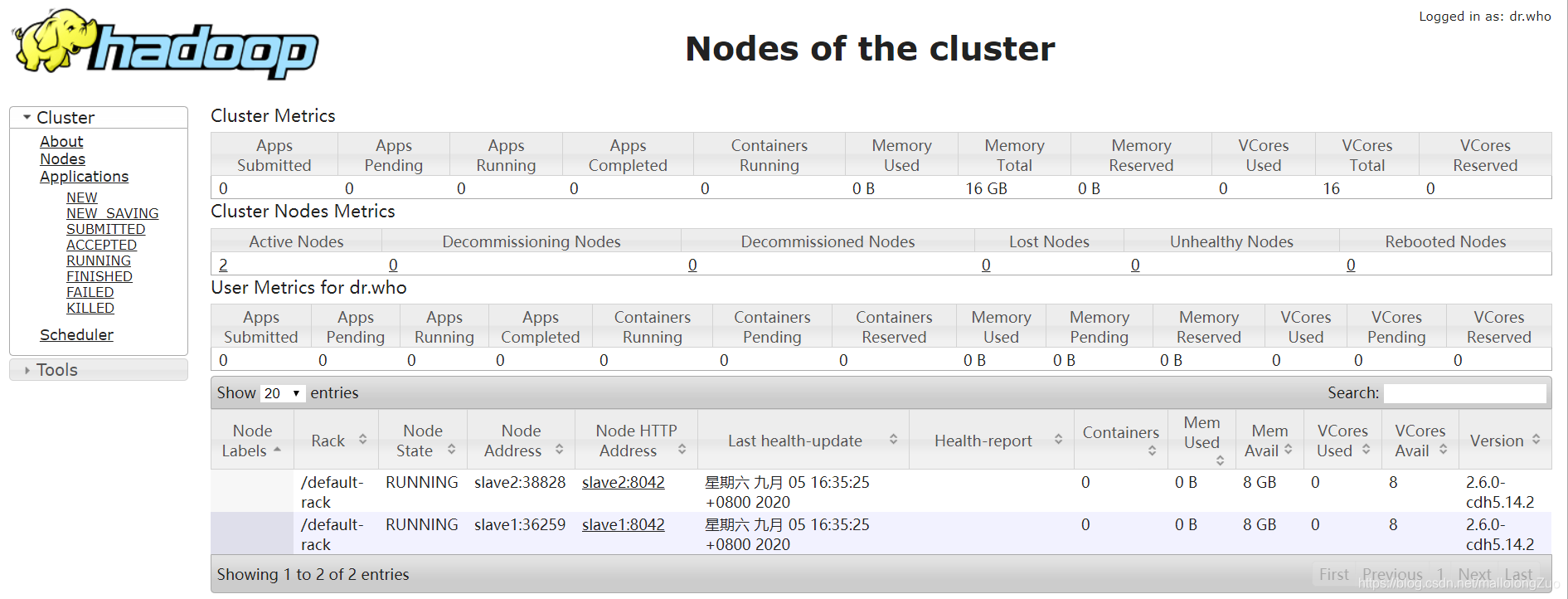Filter applications by NEW state
This screenshot has height=599, width=1568.
point(81,197)
